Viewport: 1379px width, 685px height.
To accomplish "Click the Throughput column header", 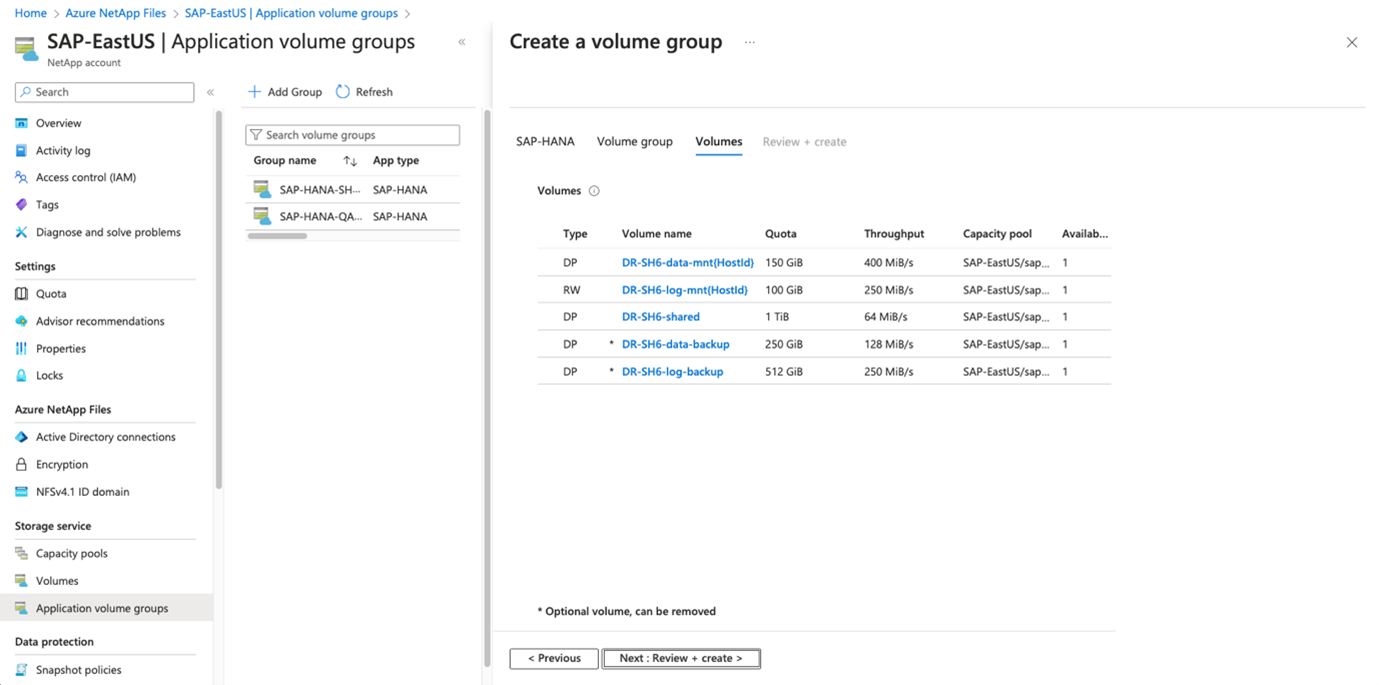I will [894, 234].
